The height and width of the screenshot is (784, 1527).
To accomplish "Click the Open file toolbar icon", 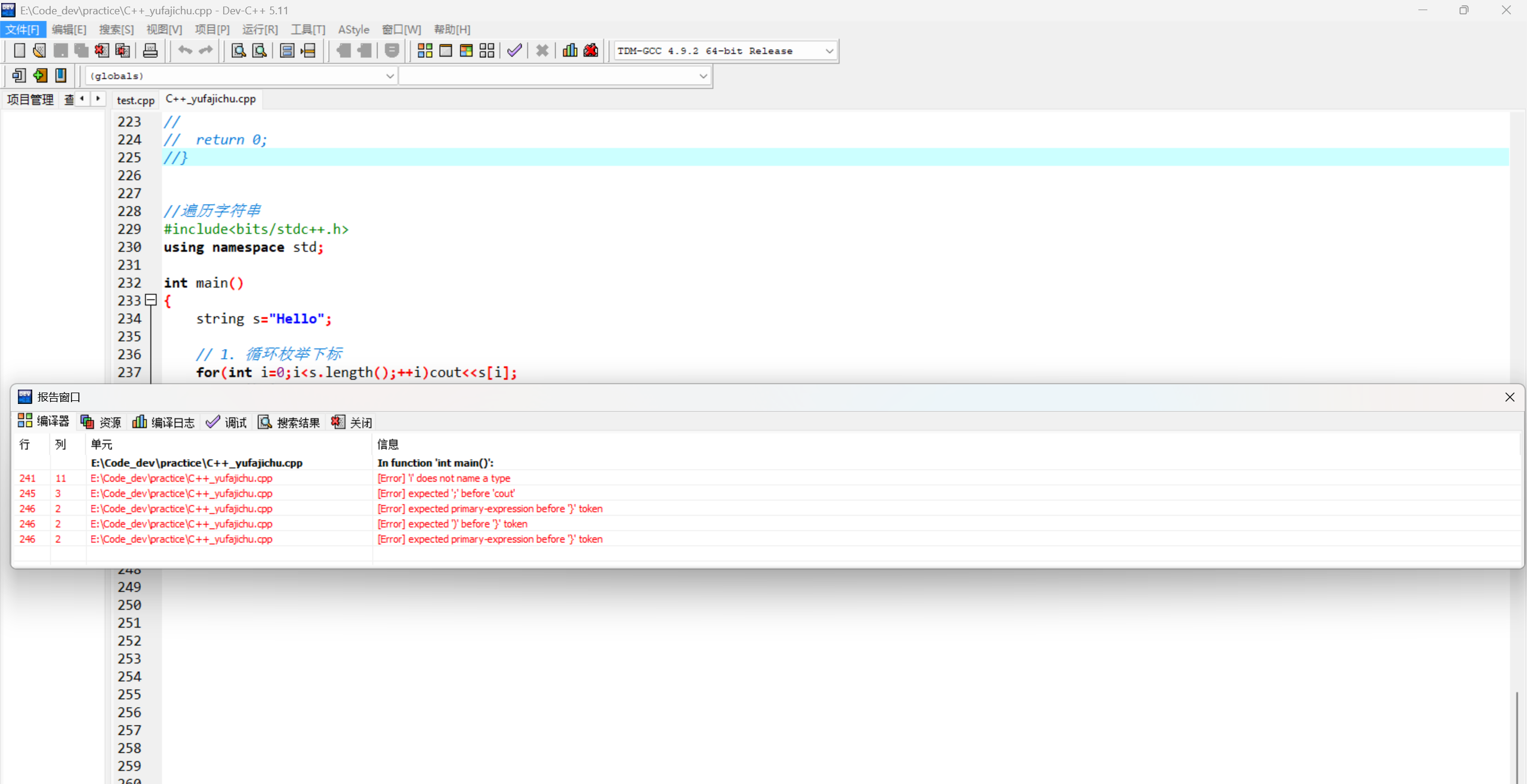I will (x=39, y=51).
